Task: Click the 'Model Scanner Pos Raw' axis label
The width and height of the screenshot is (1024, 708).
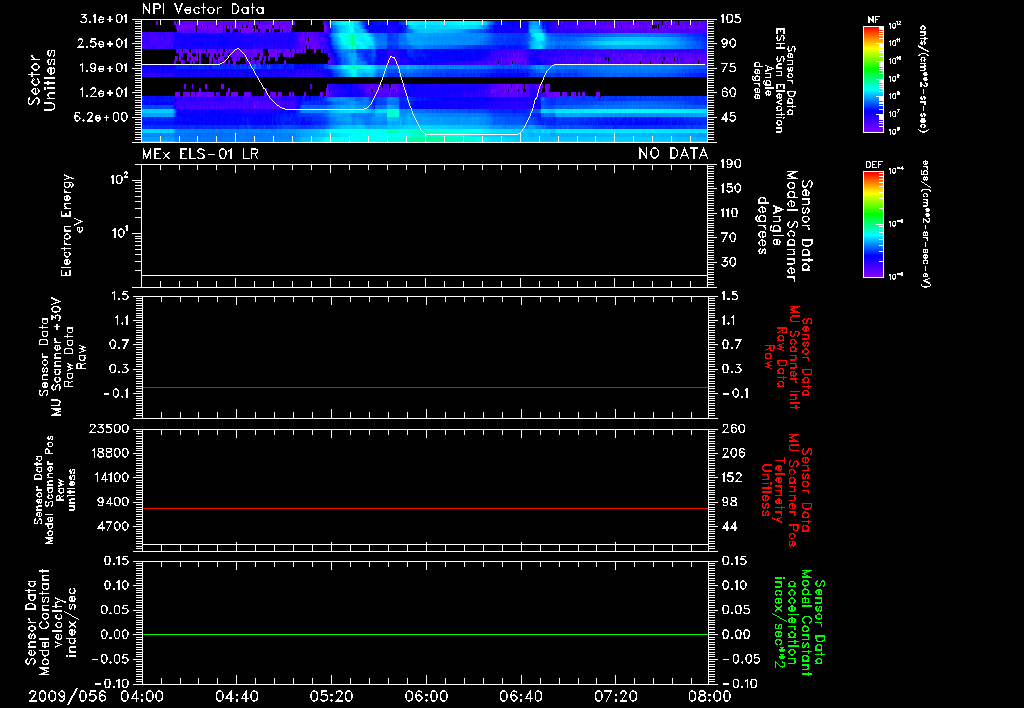Action: pos(55,490)
